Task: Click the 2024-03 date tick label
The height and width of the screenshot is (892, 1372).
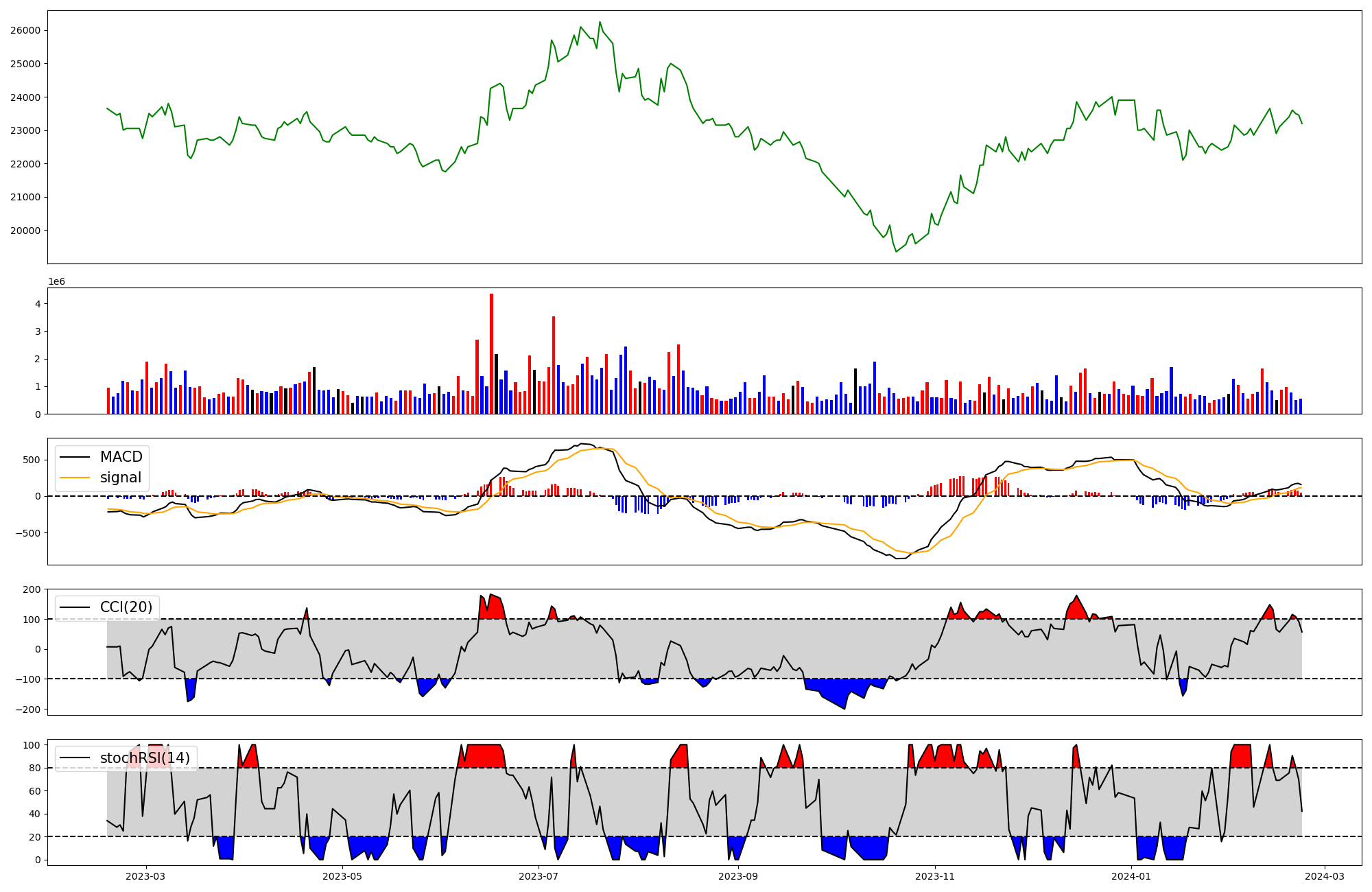Action: tap(1324, 876)
